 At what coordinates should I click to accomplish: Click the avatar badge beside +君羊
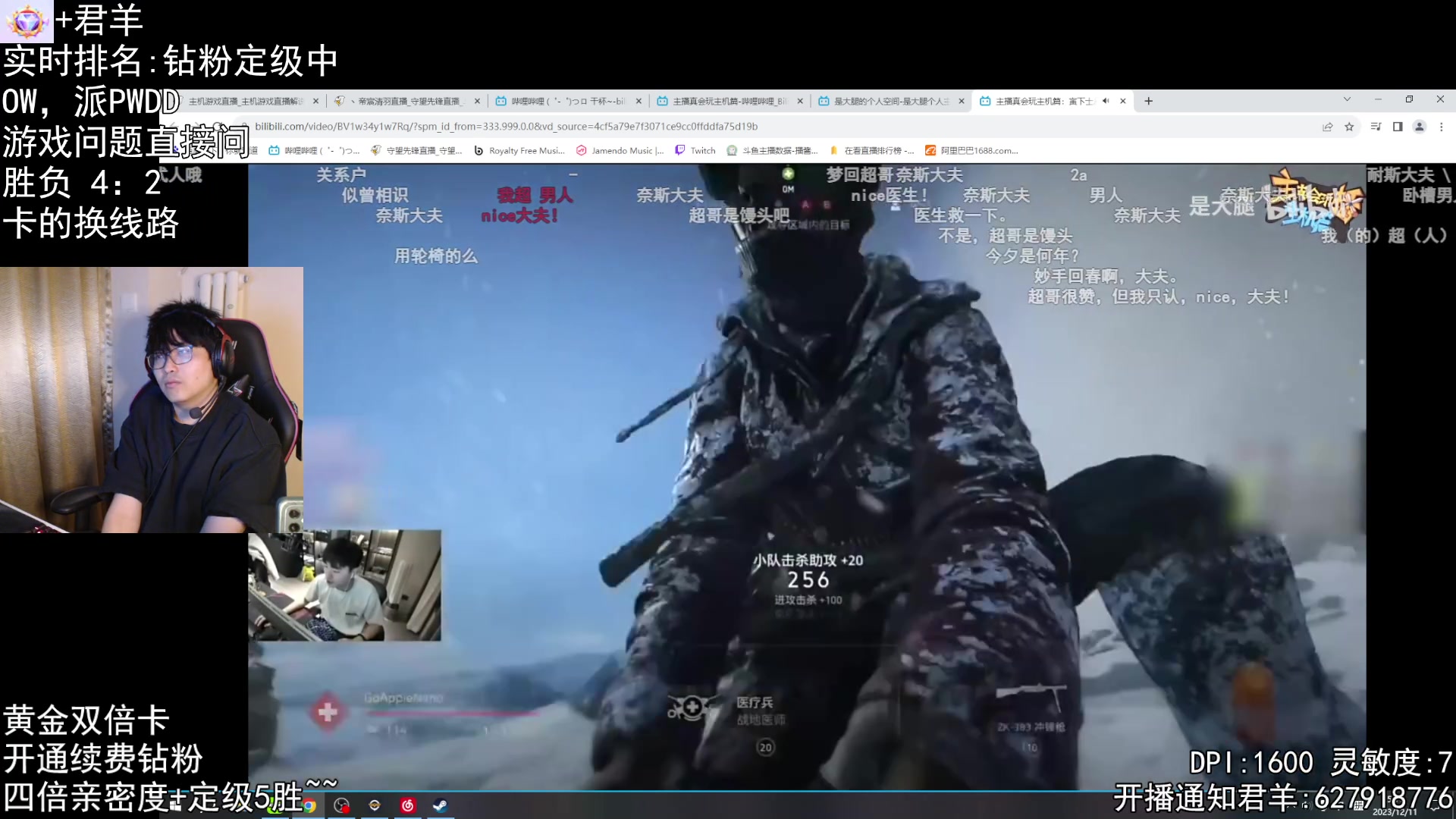coord(27,20)
